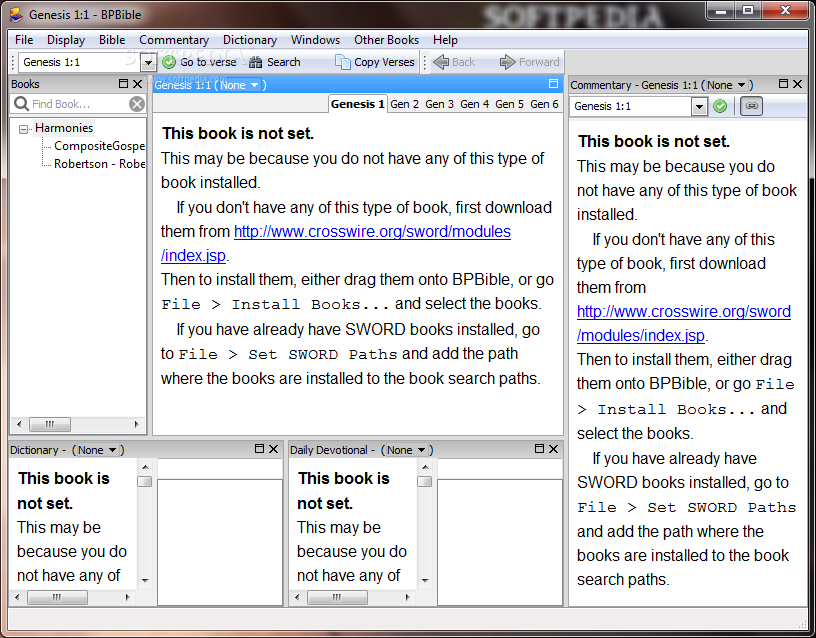Click the Commentary Genesis 1:1 reference field
816x638 pixels.
[x=631, y=107]
